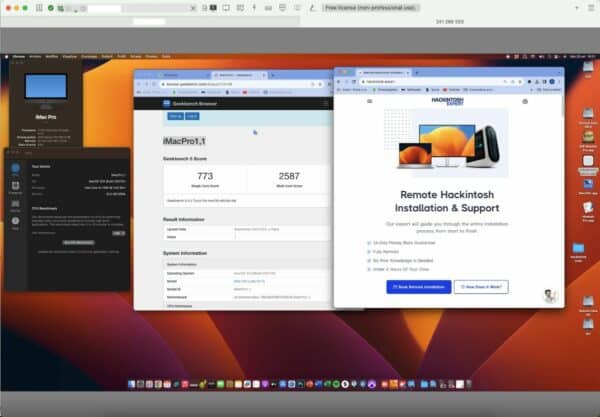Viewport: 600px width, 417px height.
Task: Open dropdown above Run button in Geekbench app
Action: click(119, 233)
